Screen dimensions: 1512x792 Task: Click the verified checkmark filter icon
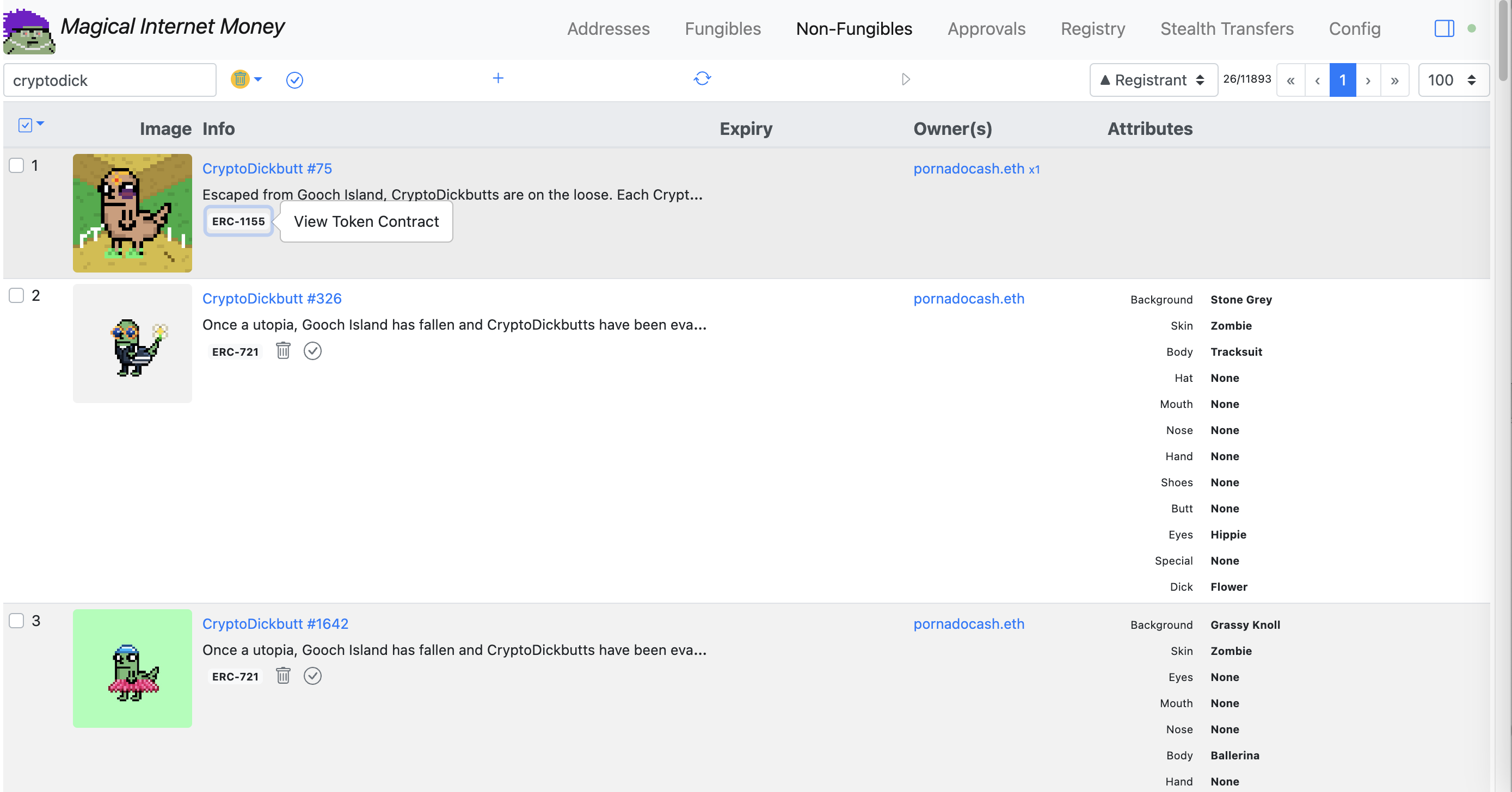pos(295,80)
